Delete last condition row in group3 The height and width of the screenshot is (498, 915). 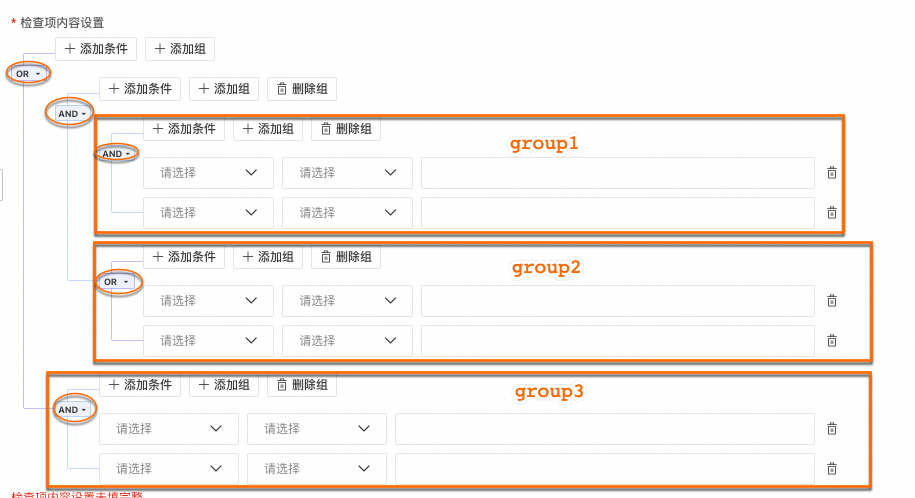point(831,469)
